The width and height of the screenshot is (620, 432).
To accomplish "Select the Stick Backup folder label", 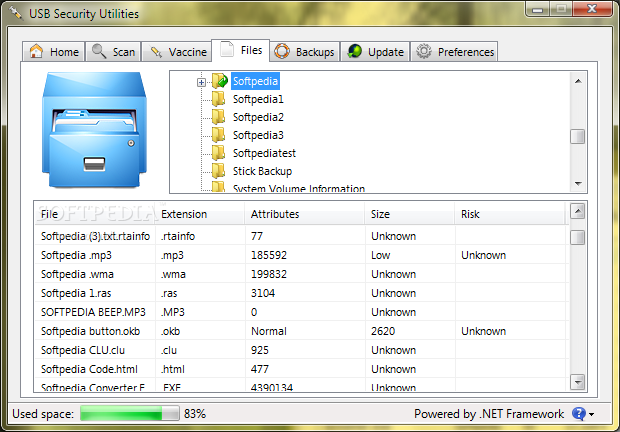I will [x=262, y=171].
